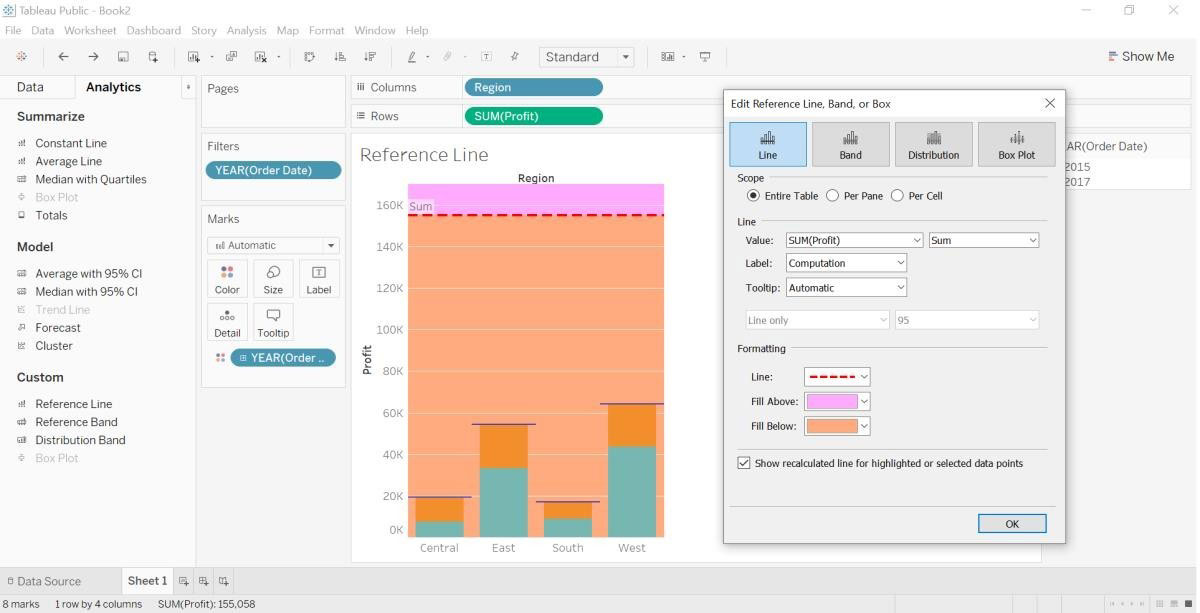
Task: Click the Show Me button
Action: (x=1141, y=56)
